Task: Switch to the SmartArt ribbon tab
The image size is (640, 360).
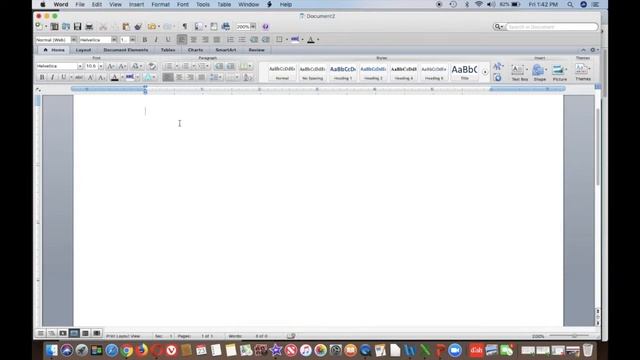Action: point(226,50)
